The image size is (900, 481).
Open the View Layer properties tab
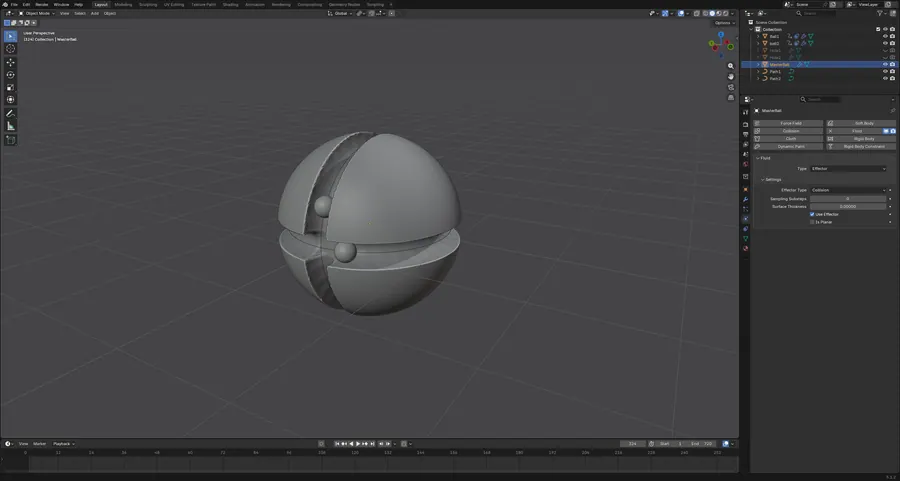click(746, 144)
